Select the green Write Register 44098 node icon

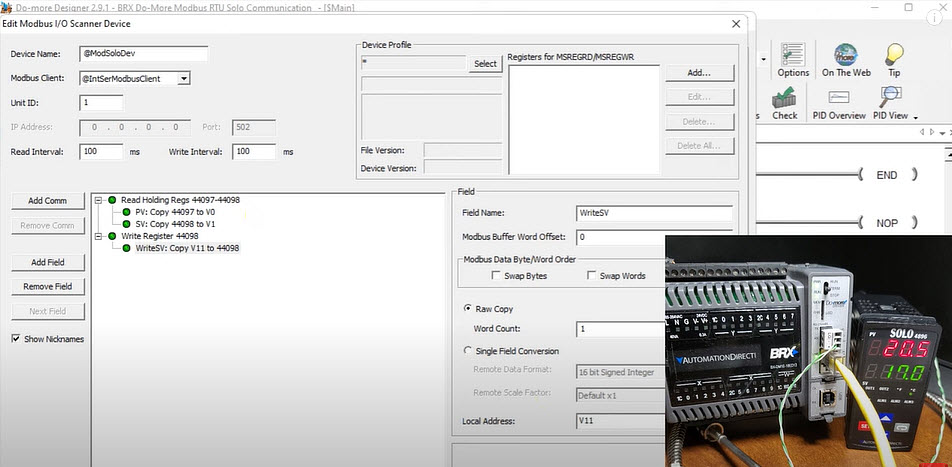pos(112,236)
